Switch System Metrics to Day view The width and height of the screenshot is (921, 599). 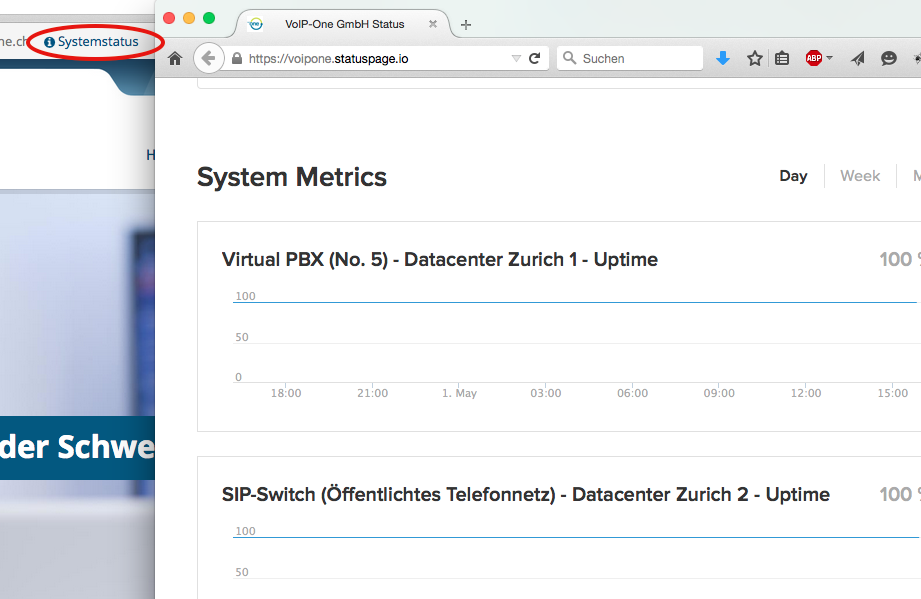tap(793, 176)
